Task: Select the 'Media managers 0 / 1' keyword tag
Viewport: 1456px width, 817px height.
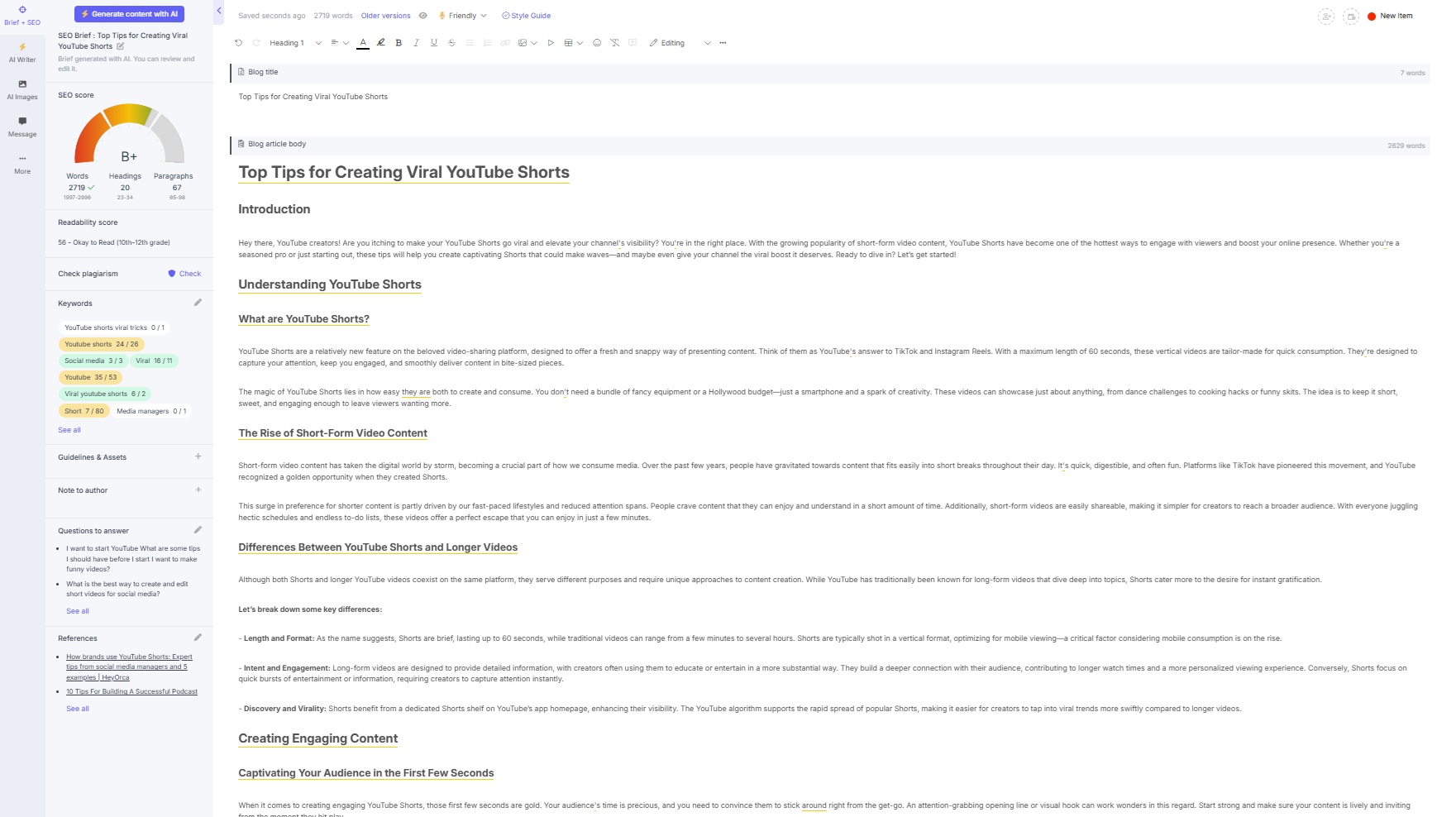Action: [x=151, y=411]
